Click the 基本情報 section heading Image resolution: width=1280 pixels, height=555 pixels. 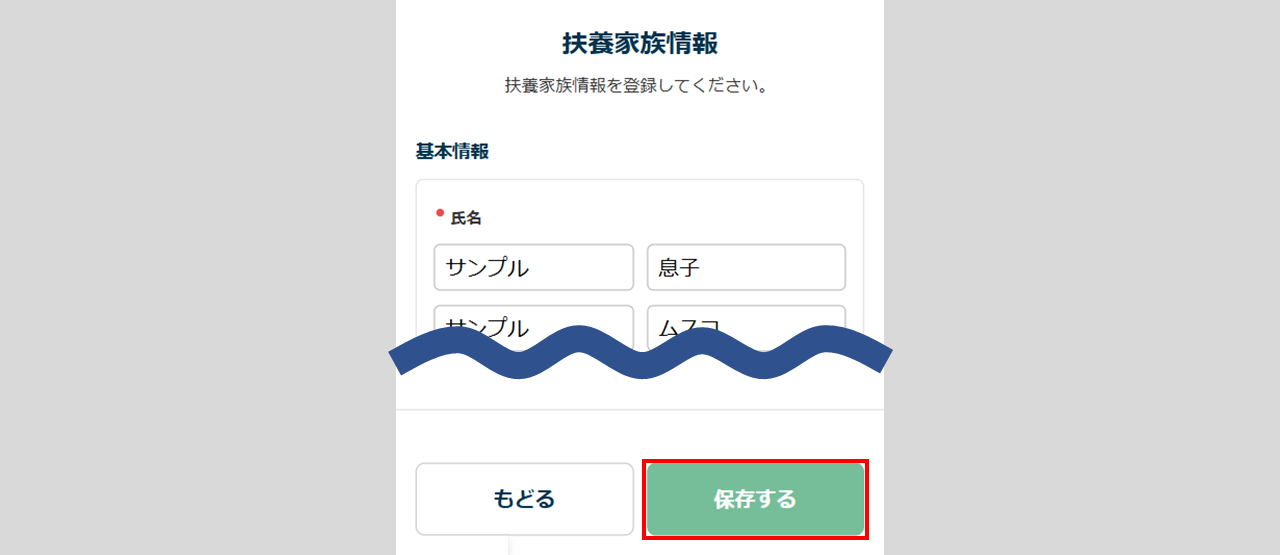pyautogui.click(x=452, y=152)
